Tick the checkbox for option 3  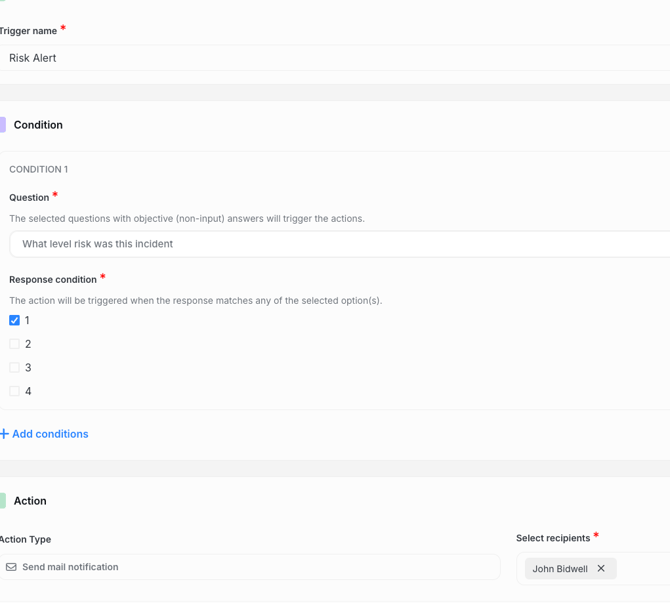click(14, 368)
